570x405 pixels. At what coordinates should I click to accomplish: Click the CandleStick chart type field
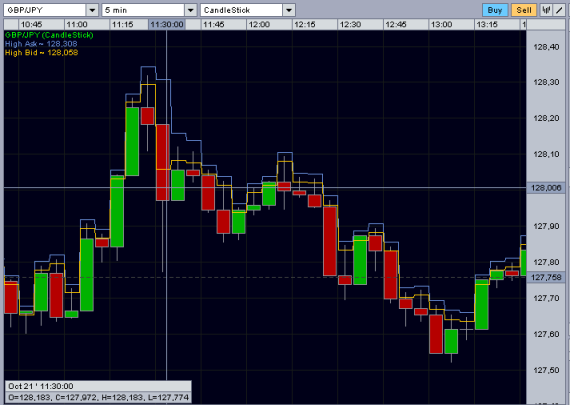(241, 10)
